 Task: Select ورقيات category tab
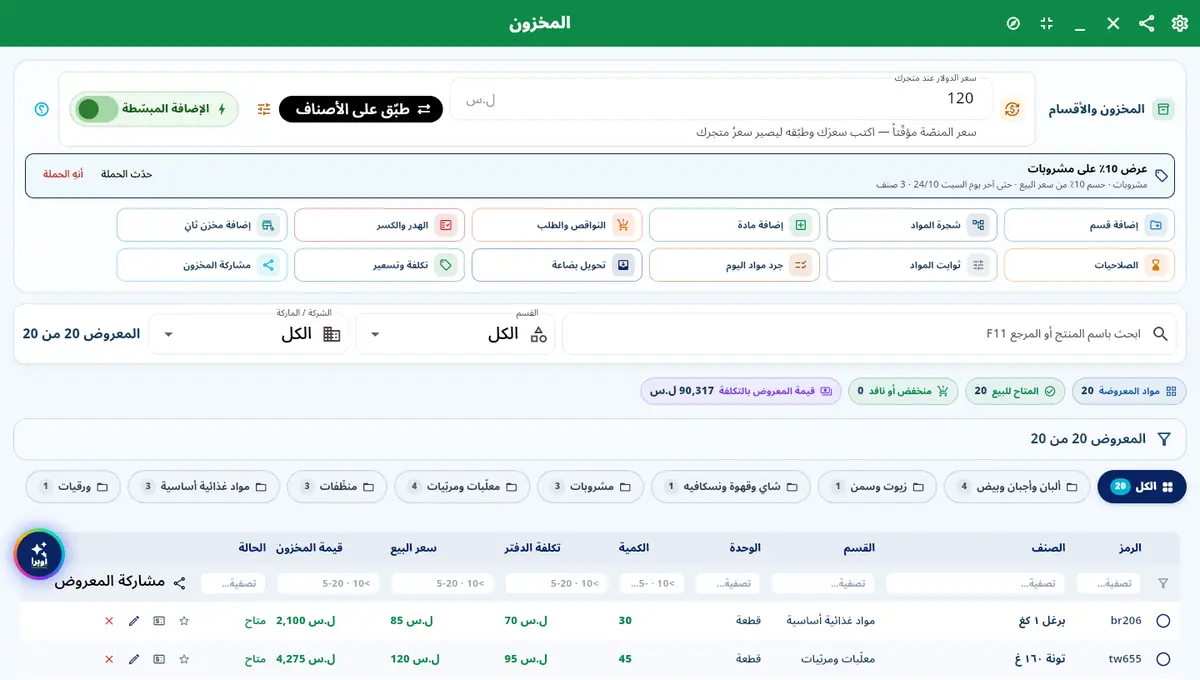(73, 487)
